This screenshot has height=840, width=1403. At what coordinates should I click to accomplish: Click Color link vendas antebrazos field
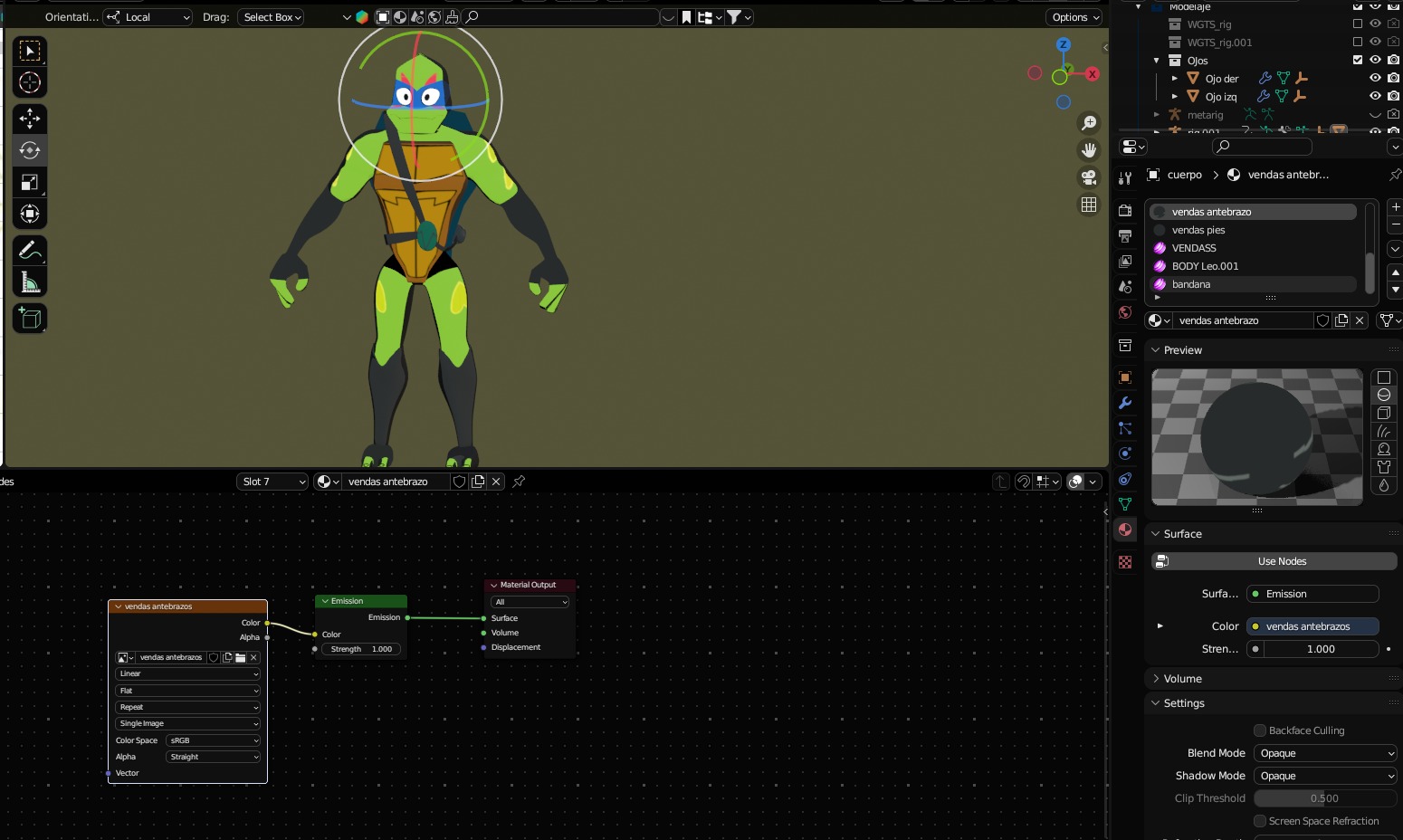[x=1312, y=626]
